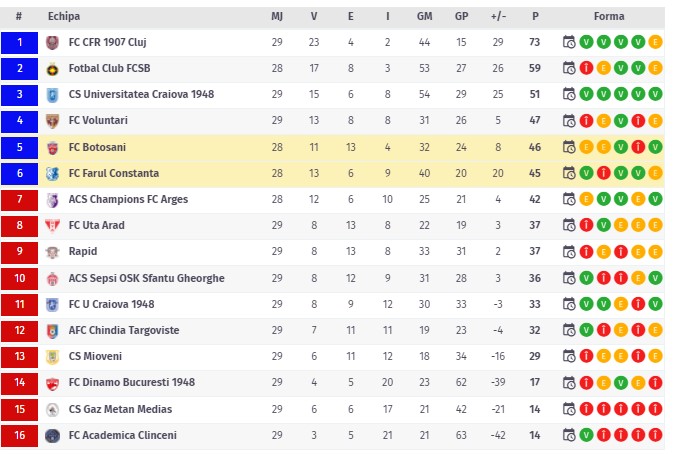Open next-match clock icon in FC Farul Constanta row
The height and width of the screenshot is (454, 673).
click(569, 173)
